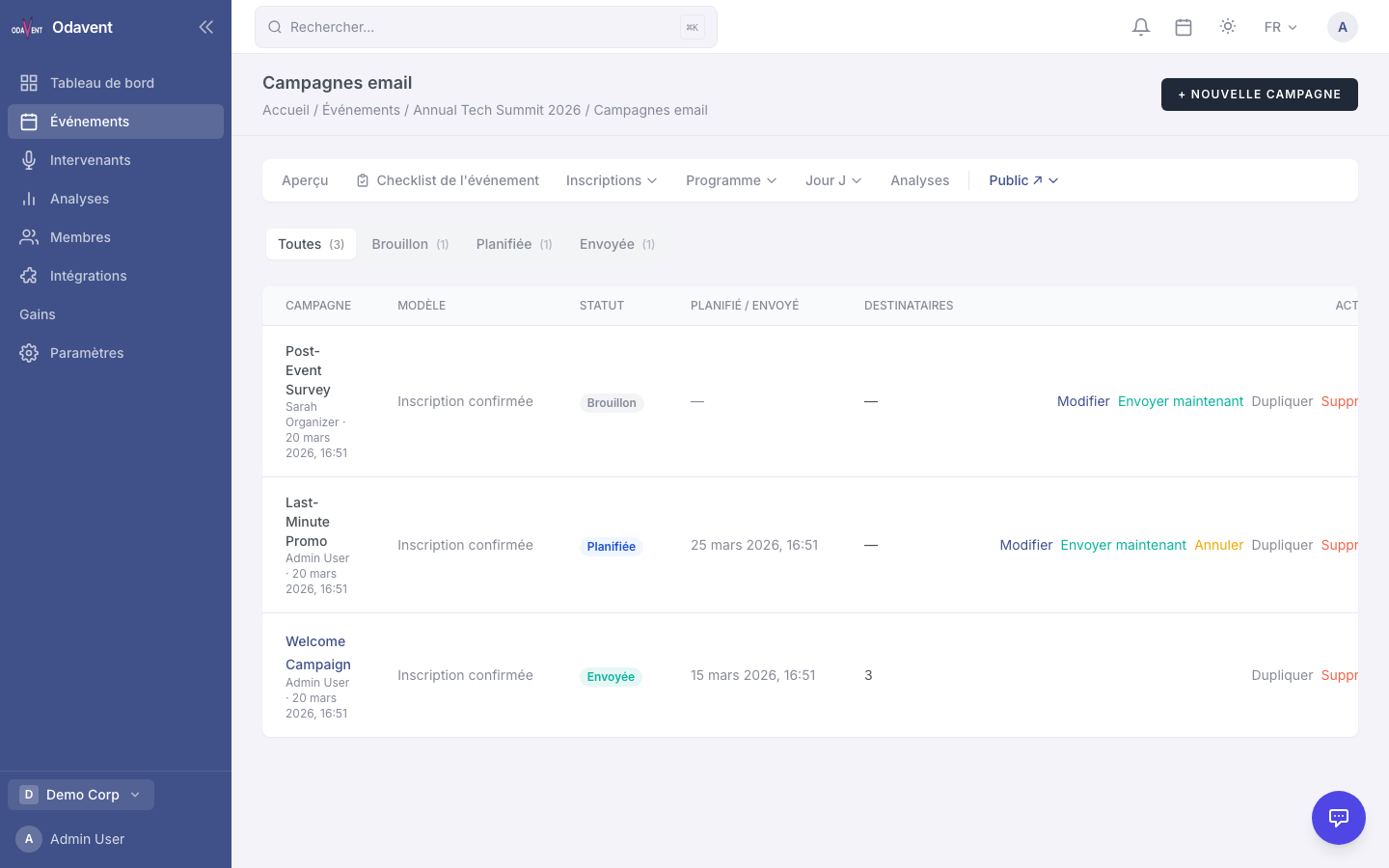The image size is (1389, 868).
Task: Expand the Public dropdown
Action: [x=1023, y=180]
